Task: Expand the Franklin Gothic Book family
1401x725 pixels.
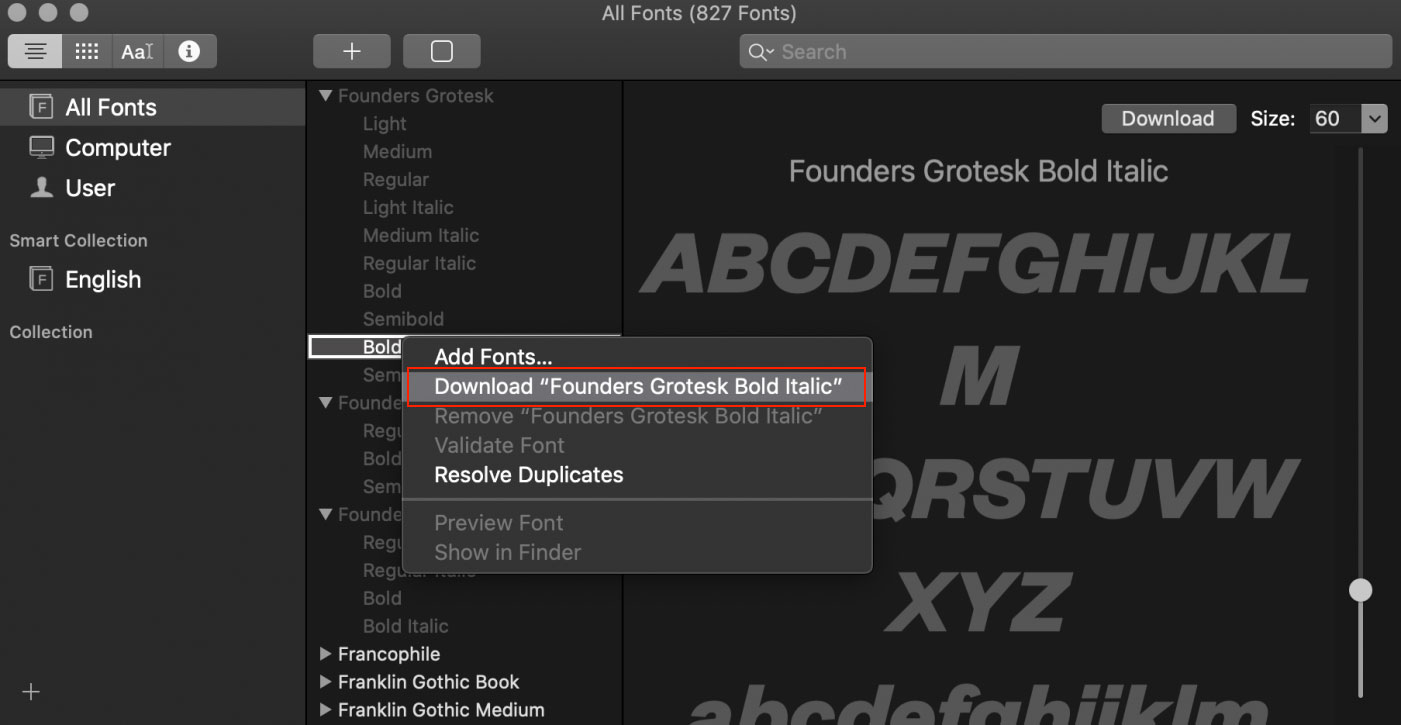Action: (325, 682)
